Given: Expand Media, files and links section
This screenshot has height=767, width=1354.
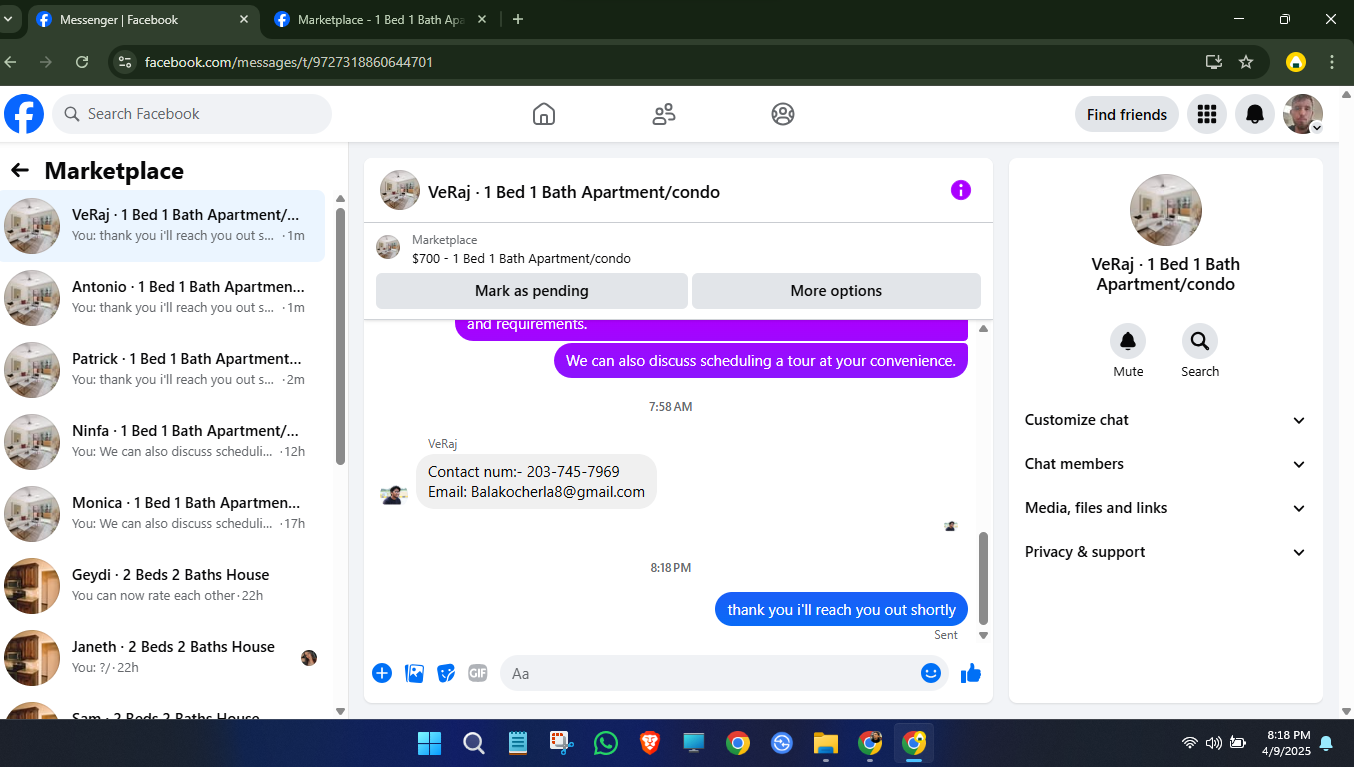Looking at the screenshot, I should (1166, 508).
